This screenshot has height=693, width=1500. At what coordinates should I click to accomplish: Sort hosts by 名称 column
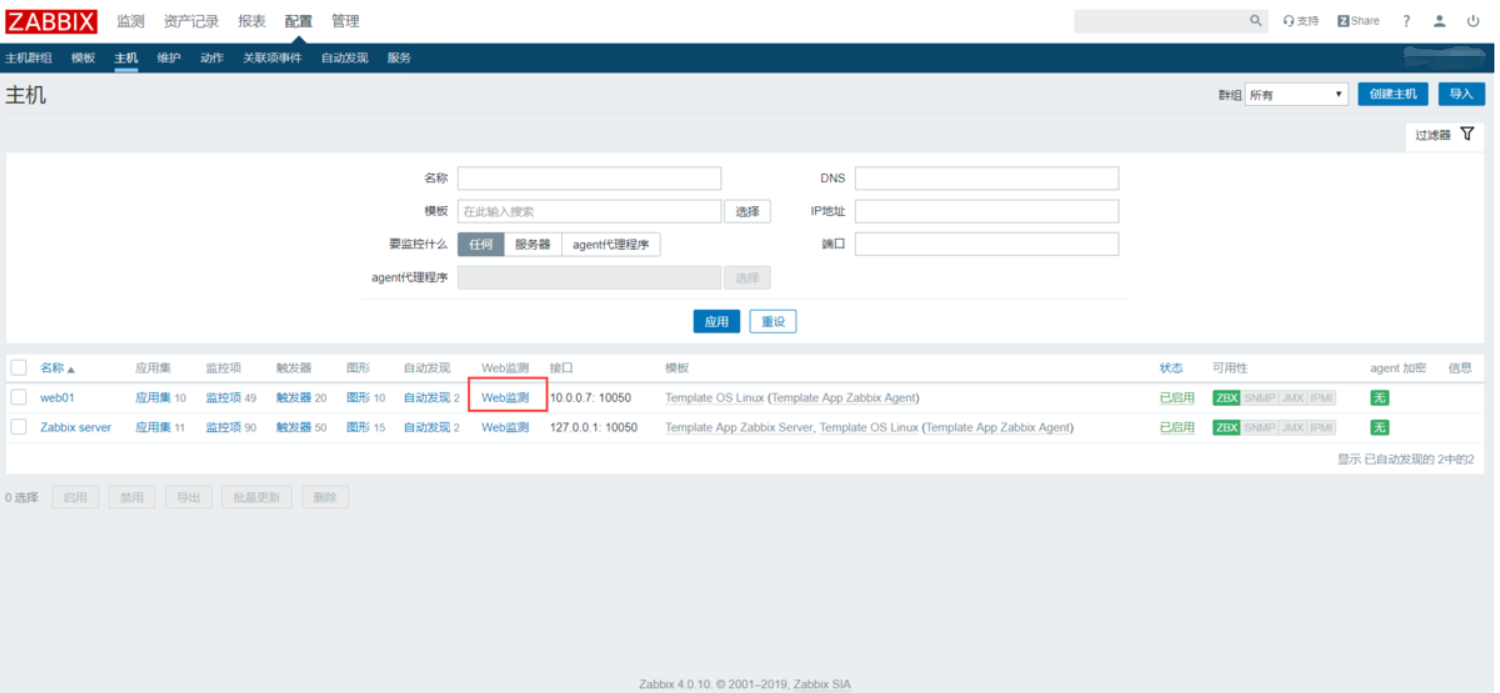tap(57, 368)
